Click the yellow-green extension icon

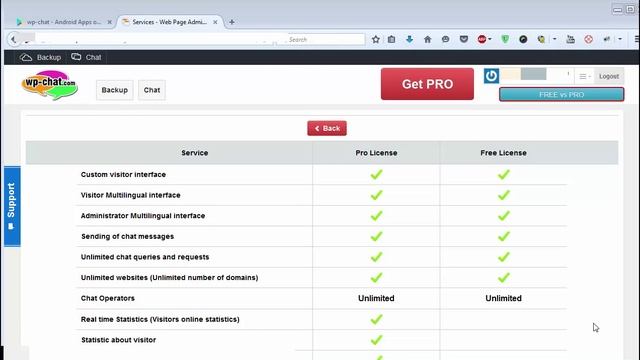(541, 39)
